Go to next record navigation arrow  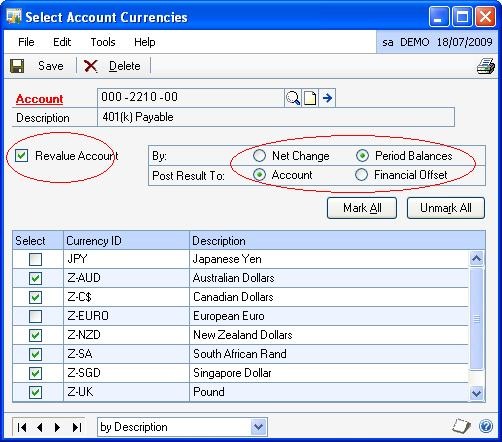coord(57,427)
